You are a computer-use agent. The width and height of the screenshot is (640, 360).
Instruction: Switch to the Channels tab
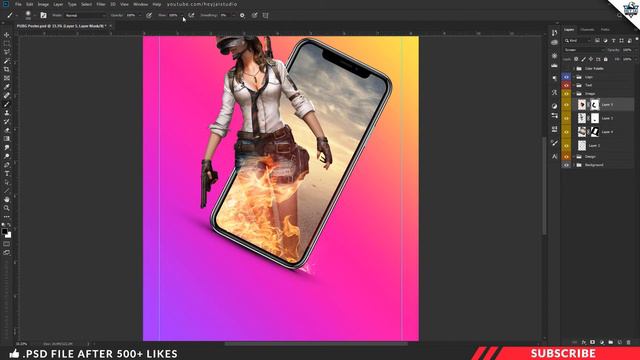point(587,29)
